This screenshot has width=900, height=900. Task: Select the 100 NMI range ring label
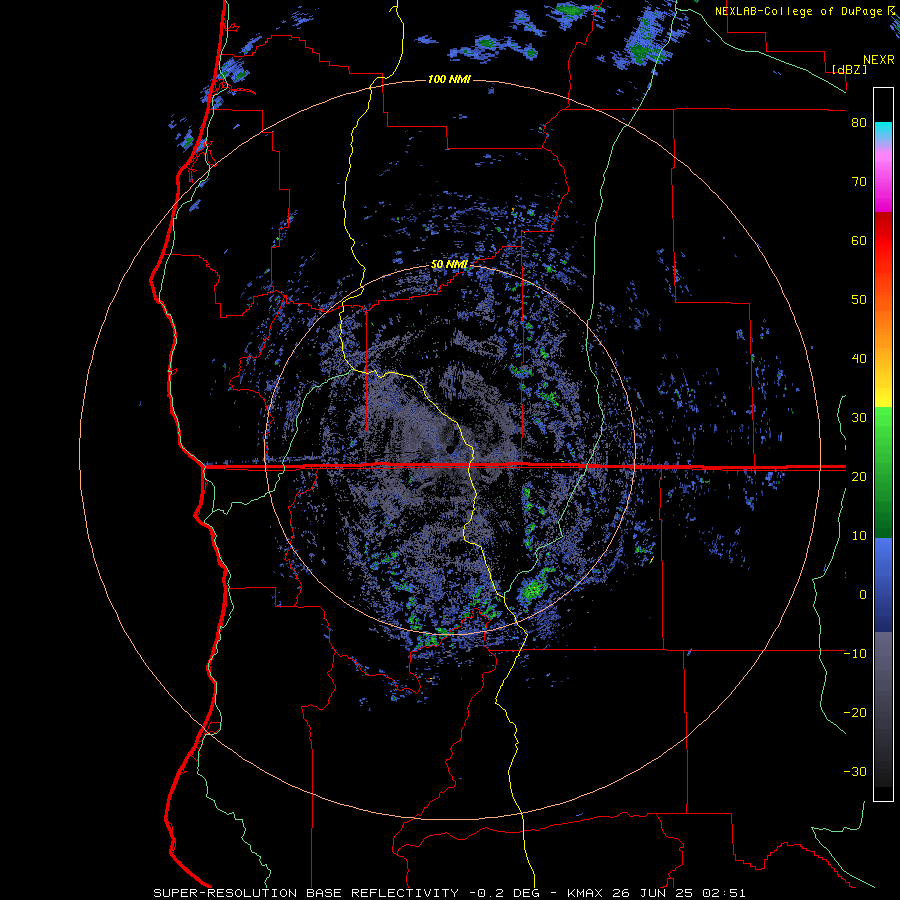449,79
